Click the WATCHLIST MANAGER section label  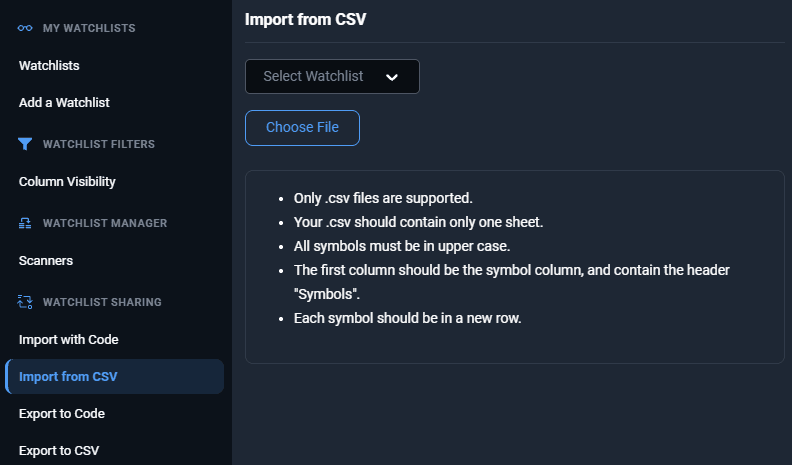(105, 223)
